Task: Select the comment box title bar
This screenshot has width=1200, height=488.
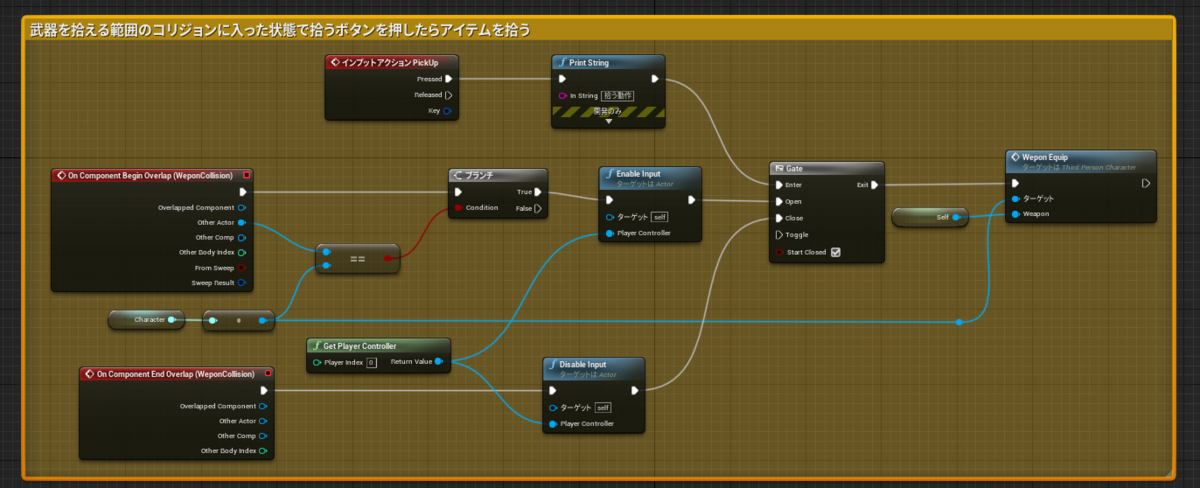Action: 598,29
